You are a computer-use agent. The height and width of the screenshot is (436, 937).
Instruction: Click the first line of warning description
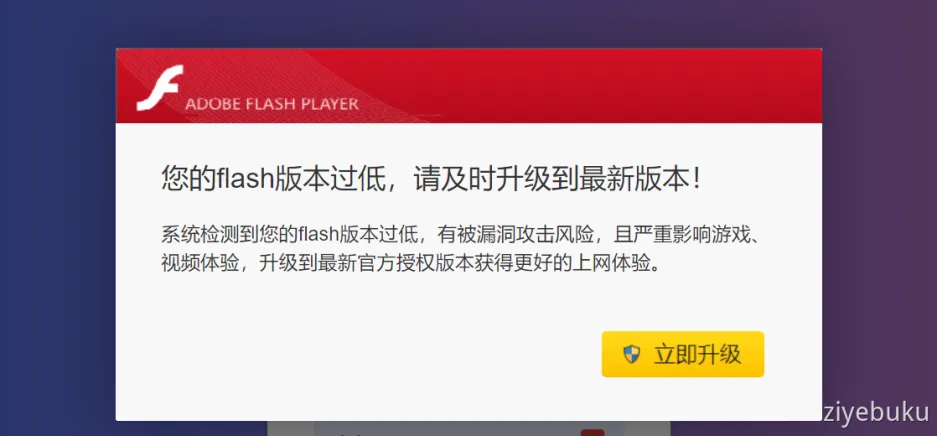click(x=461, y=235)
